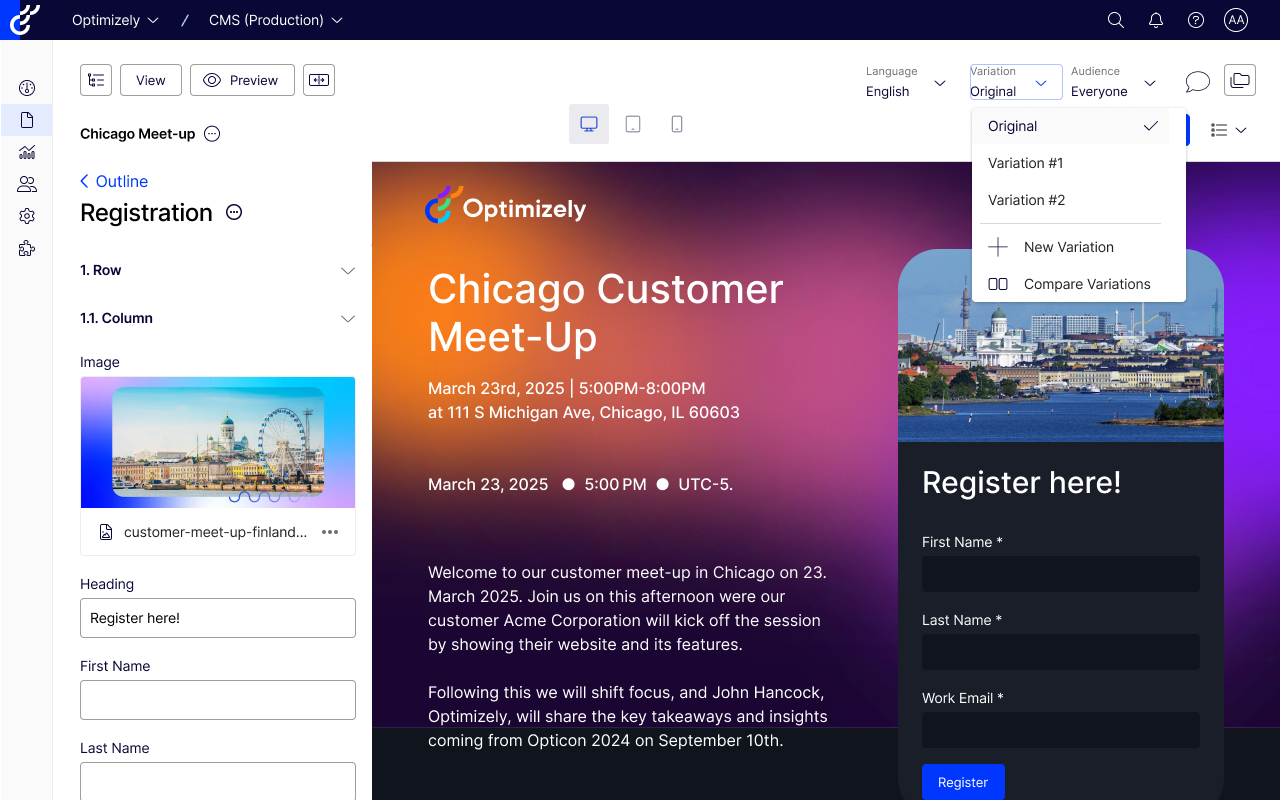Click the customer-meet-up-finland filename

point(216,532)
